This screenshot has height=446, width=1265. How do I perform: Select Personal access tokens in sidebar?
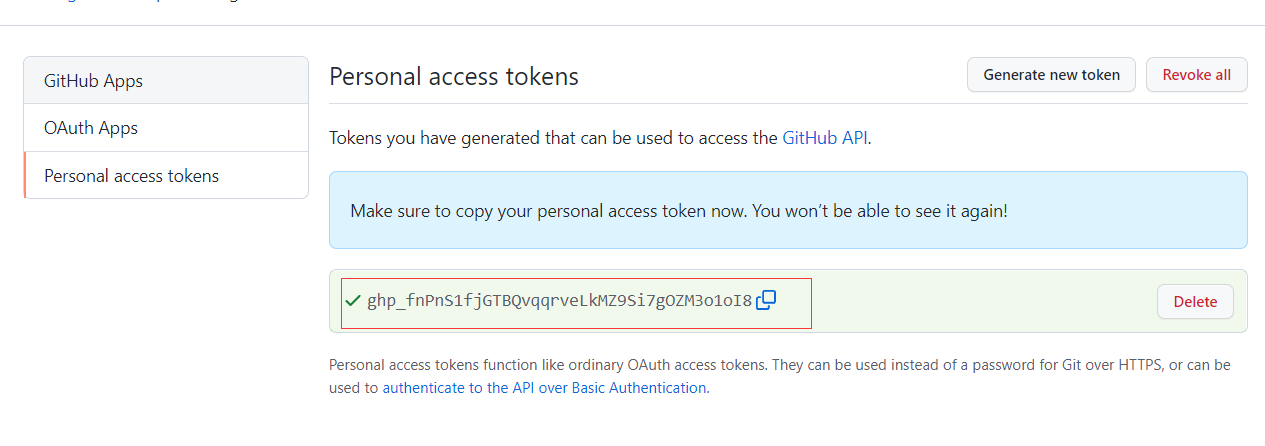(x=131, y=176)
